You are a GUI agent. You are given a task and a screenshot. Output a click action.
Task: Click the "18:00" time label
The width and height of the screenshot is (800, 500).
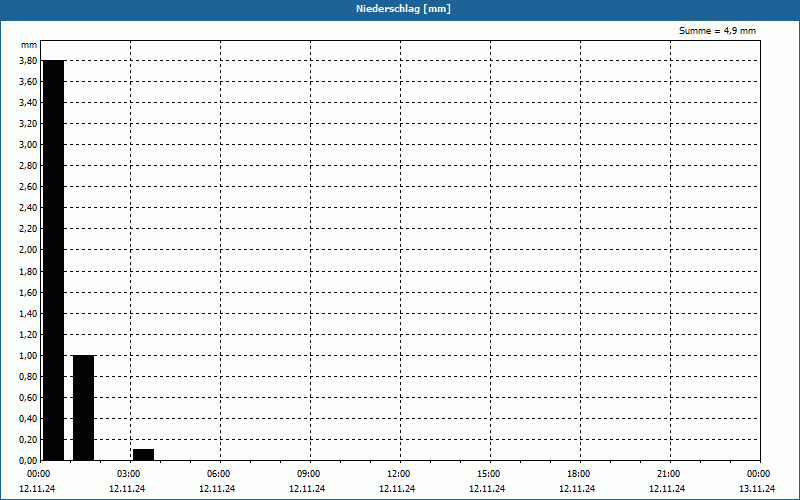tap(579, 474)
